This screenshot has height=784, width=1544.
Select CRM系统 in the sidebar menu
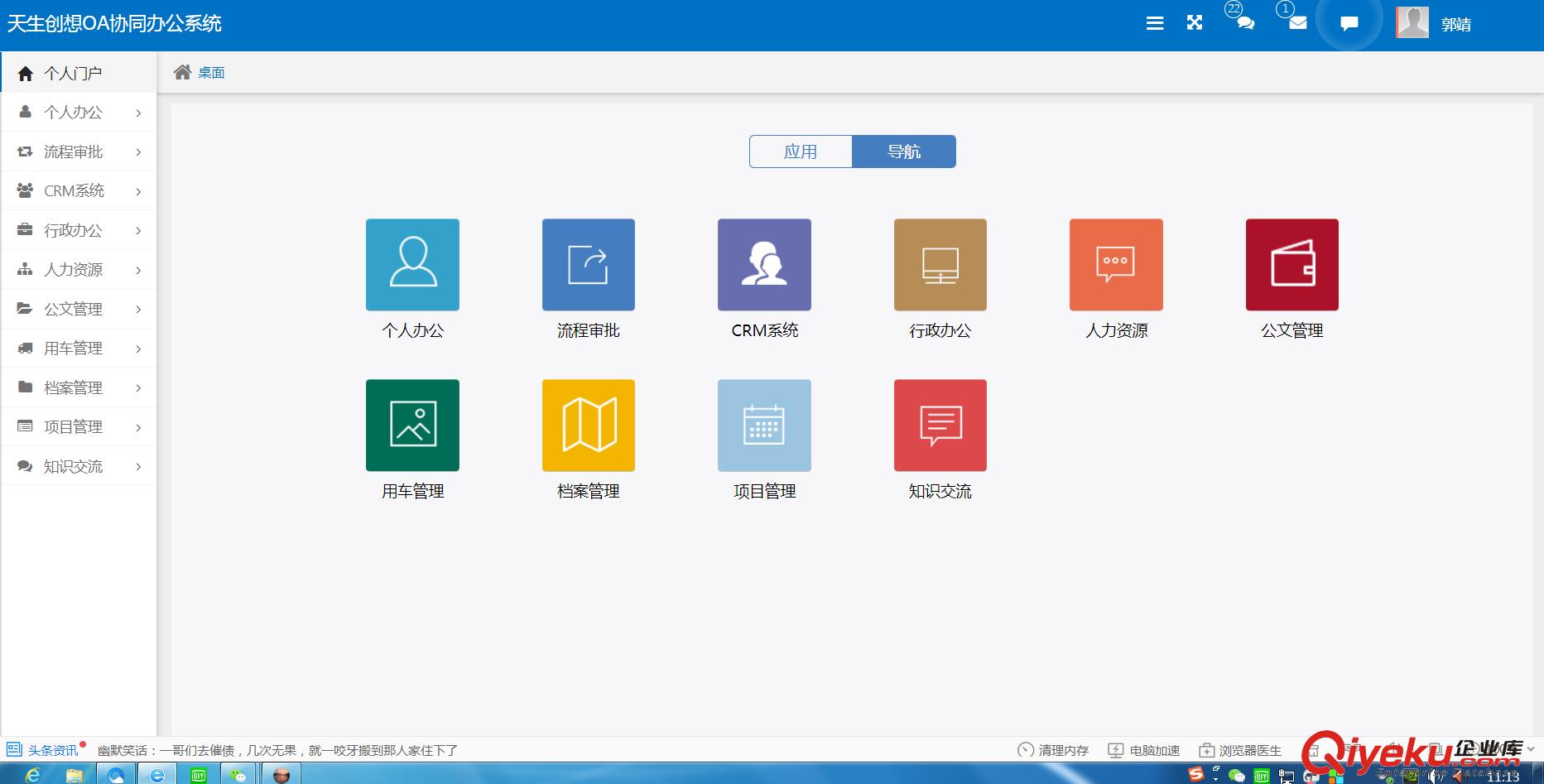pyautogui.click(x=79, y=190)
